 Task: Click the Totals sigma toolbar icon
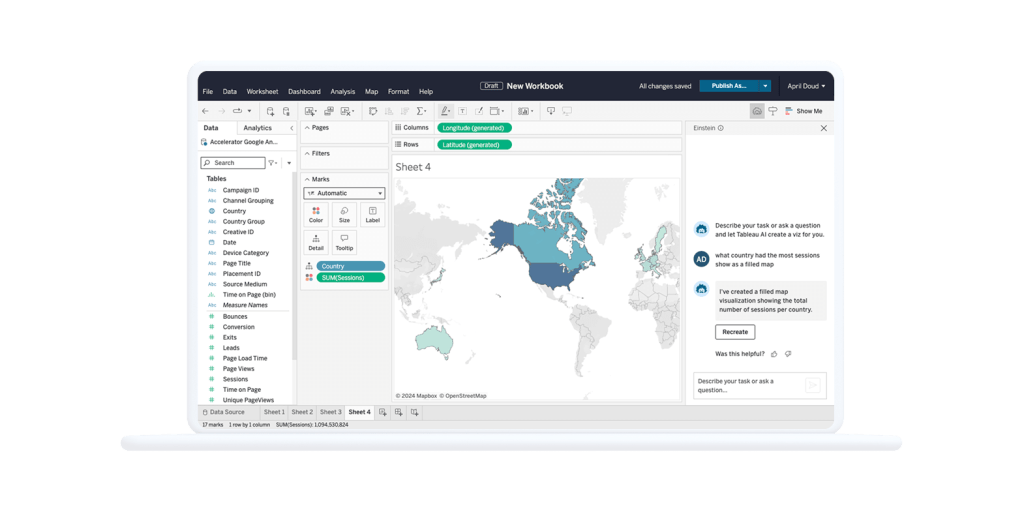tap(421, 111)
